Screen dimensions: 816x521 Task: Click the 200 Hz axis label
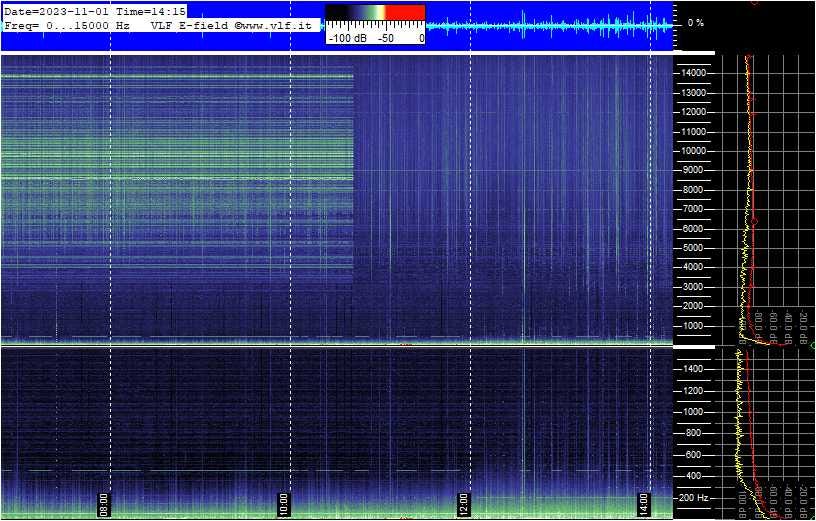tap(694, 498)
